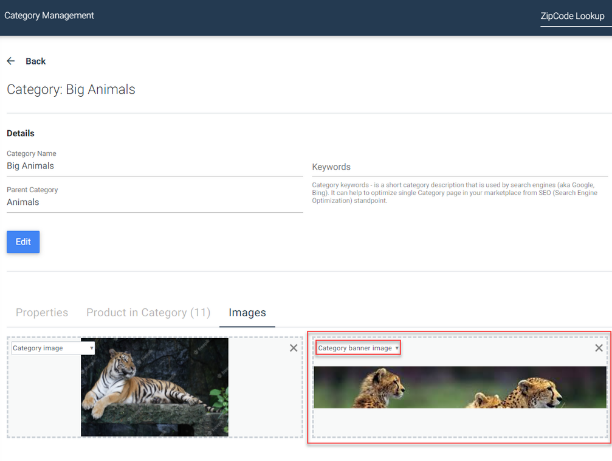Click the Details section label
Screen dimensions: 612x461
pyautogui.click(x=21, y=133)
